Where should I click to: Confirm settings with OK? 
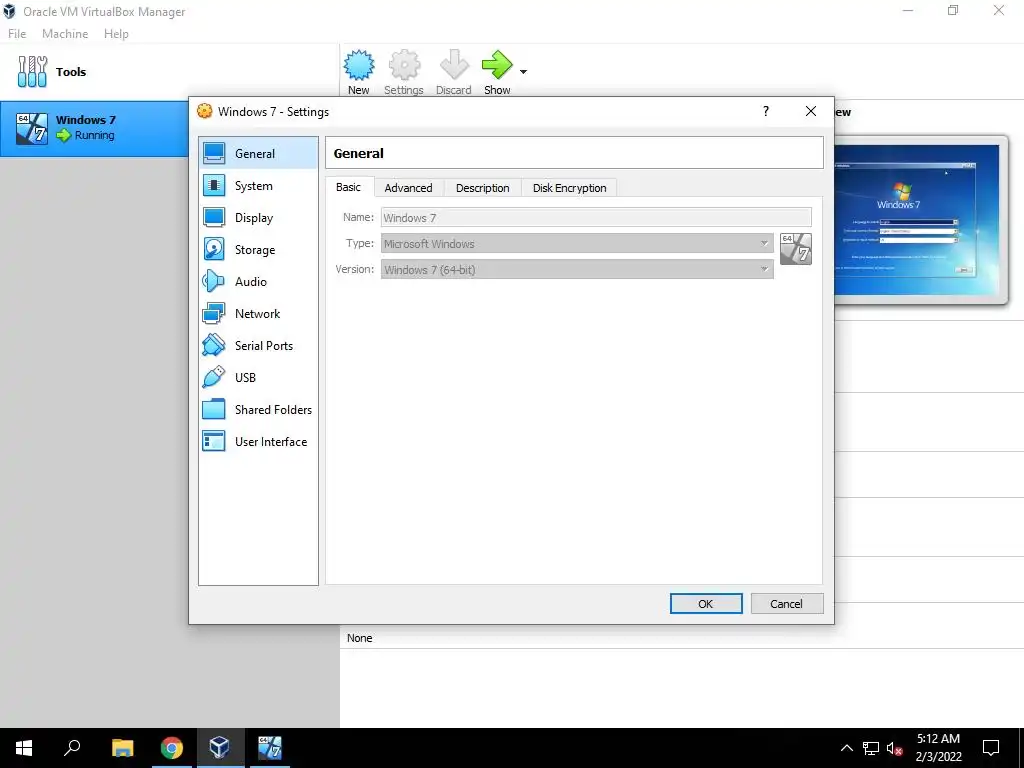(706, 604)
